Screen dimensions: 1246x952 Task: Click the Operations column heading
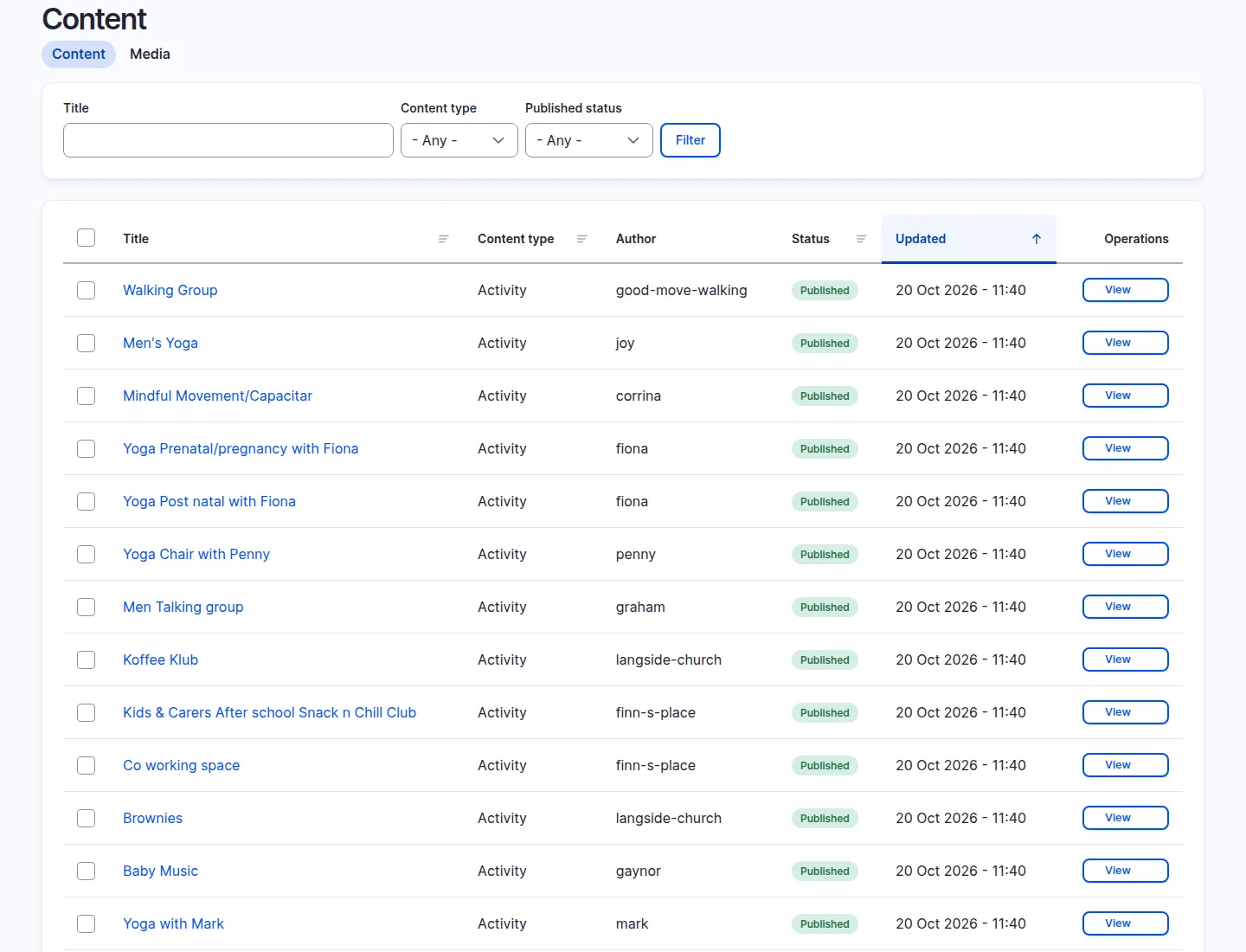pos(1136,239)
